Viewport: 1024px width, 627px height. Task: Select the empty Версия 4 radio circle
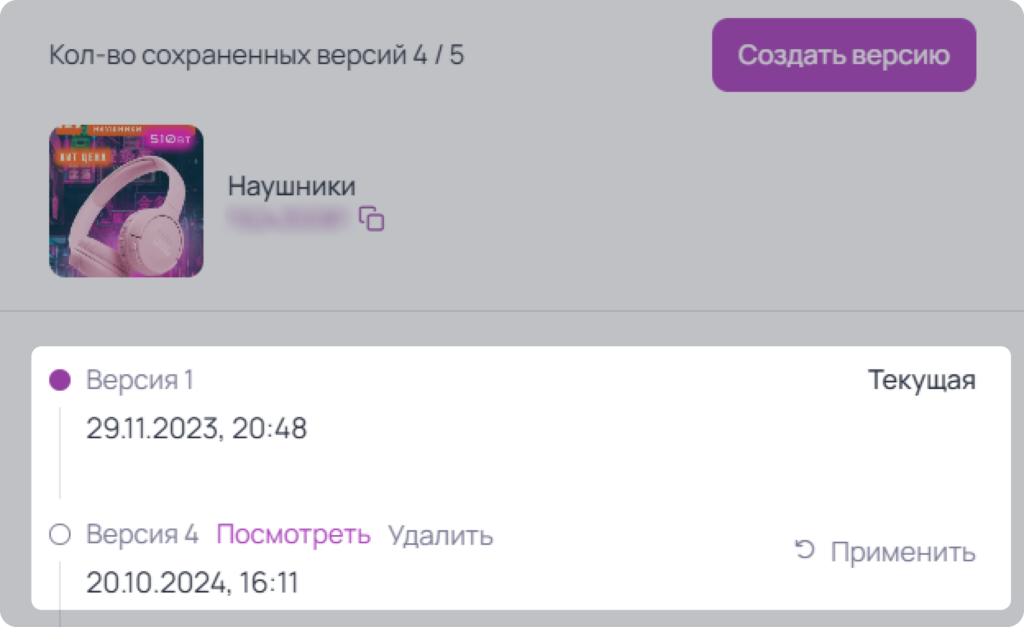[x=60, y=534]
